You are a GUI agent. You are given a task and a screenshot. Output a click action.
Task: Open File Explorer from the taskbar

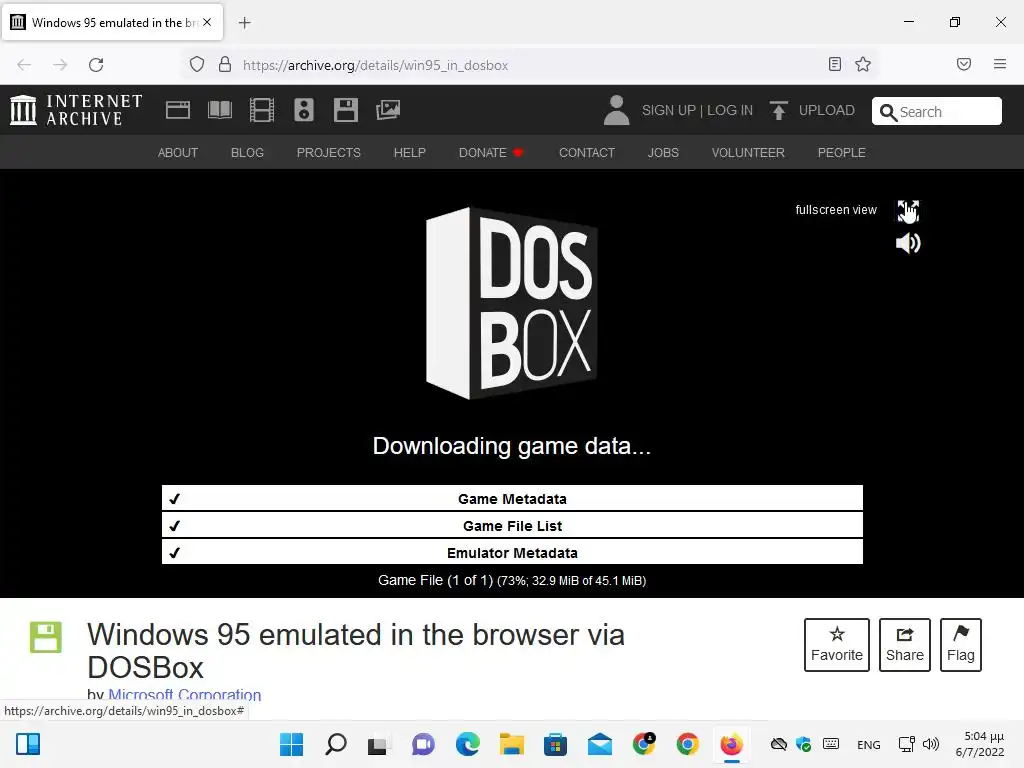(x=511, y=744)
